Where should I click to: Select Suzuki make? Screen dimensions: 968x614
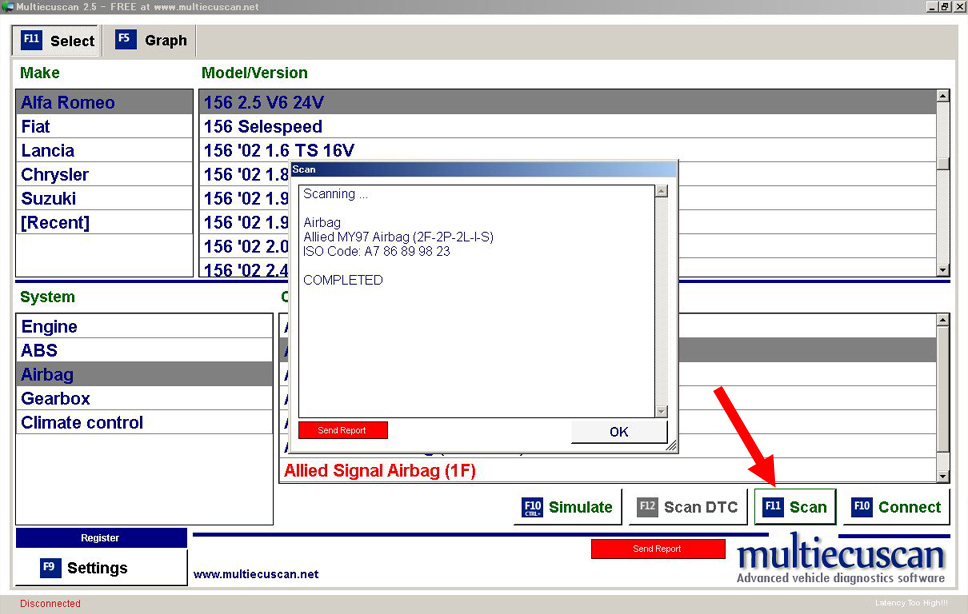tap(104, 199)
